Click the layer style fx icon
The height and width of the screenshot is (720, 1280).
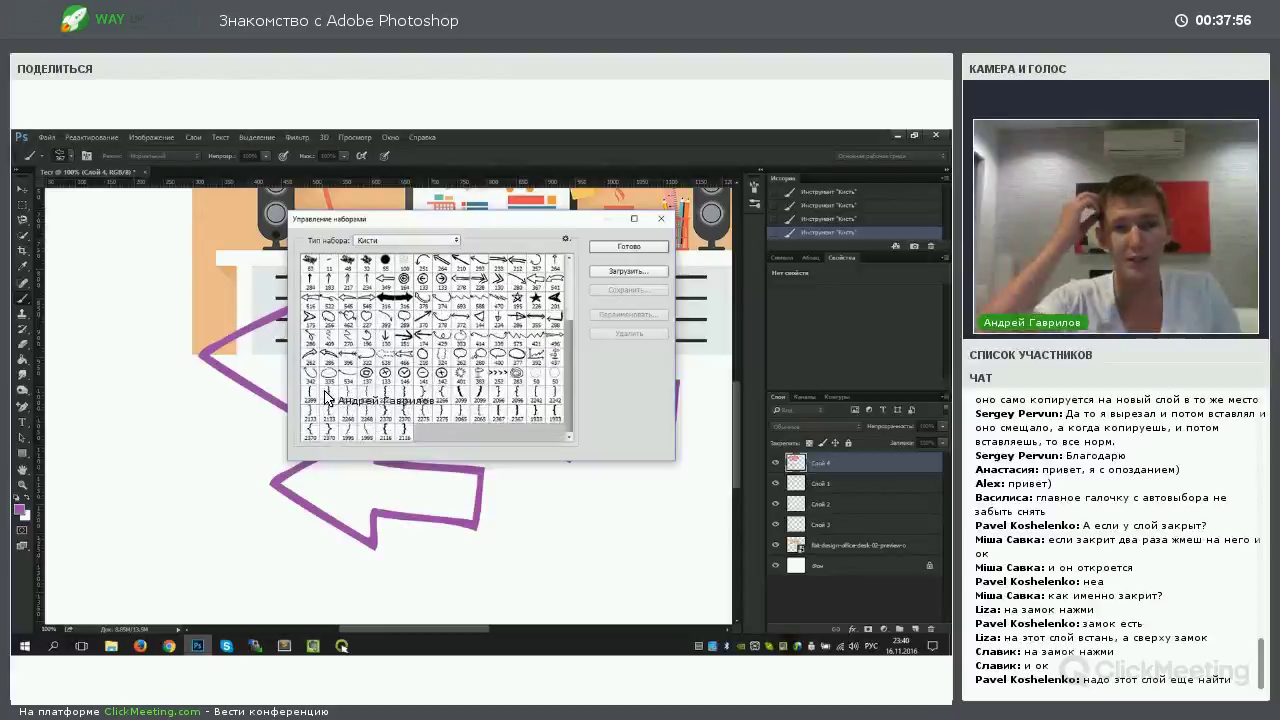pos(852,629)
